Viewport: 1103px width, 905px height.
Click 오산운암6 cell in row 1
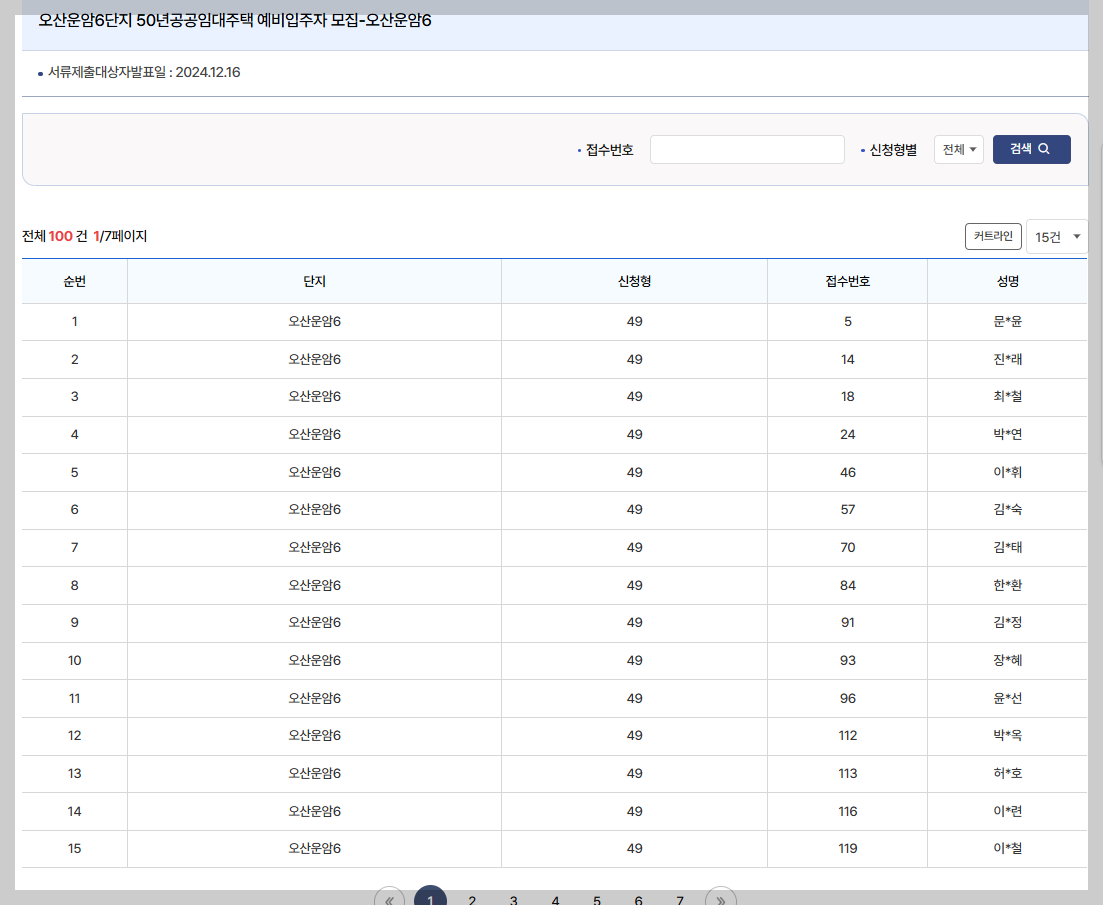[314, 321]
